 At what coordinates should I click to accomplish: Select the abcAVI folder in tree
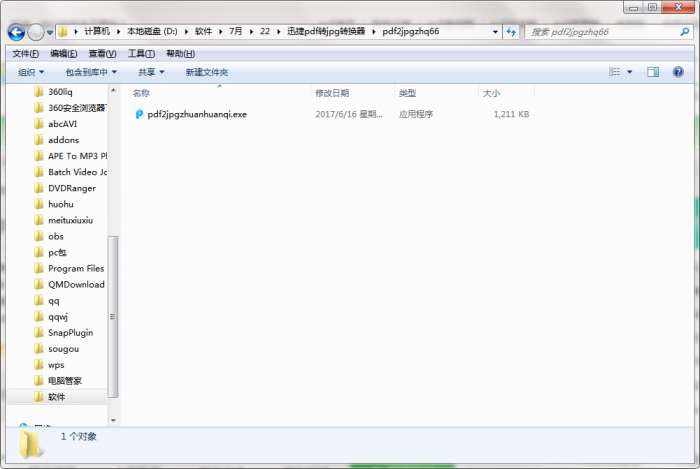click(x=62, y=124)
